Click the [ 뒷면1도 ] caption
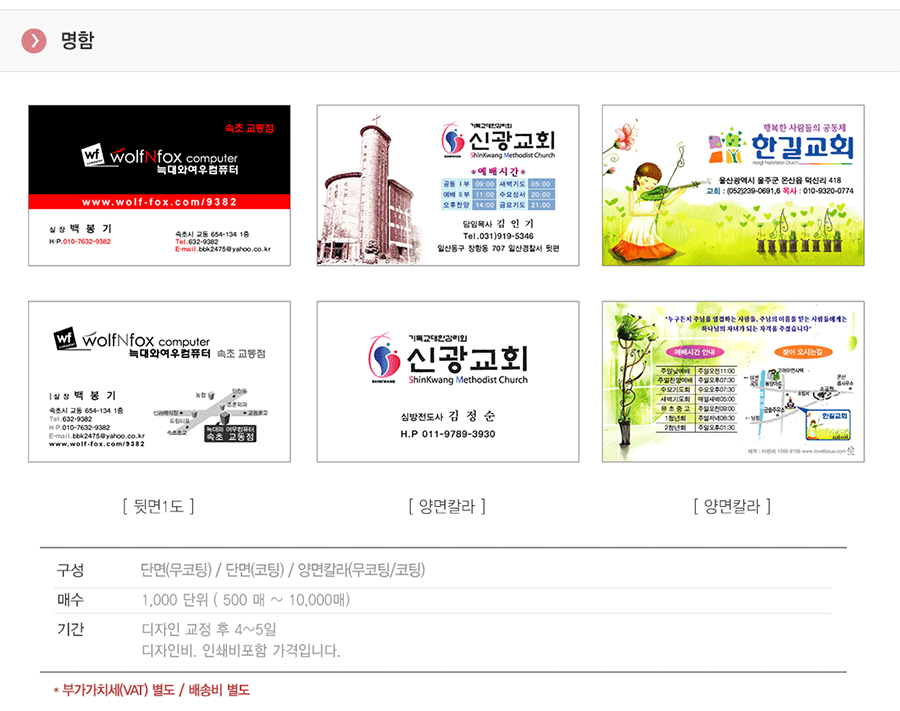The width and height of the screenshot is (900, 711). tap(158, 506)
